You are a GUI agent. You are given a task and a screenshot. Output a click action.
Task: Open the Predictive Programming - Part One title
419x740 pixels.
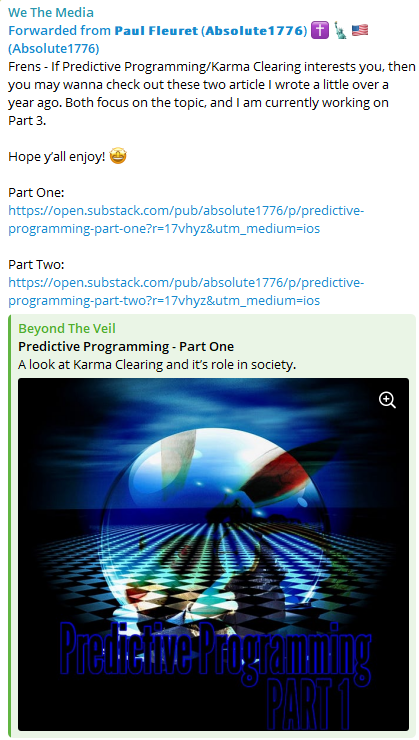tap(126, 346)
